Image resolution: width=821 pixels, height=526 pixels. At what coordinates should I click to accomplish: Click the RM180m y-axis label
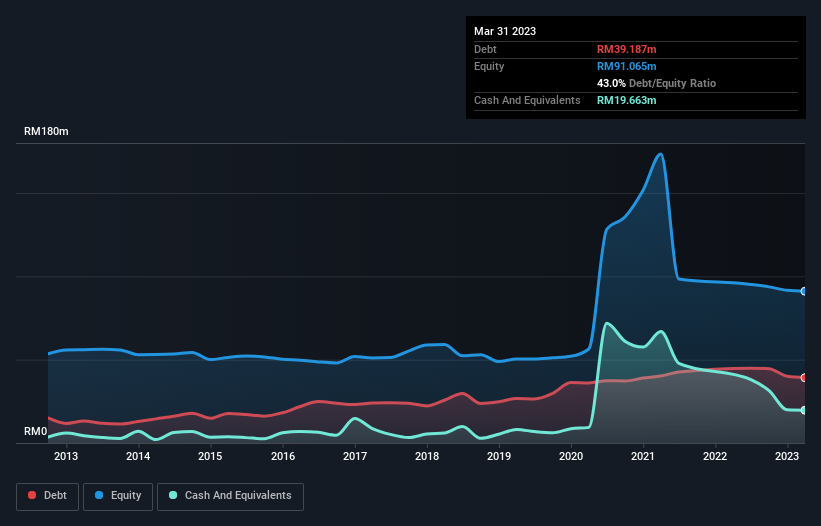tap(46, 131)
